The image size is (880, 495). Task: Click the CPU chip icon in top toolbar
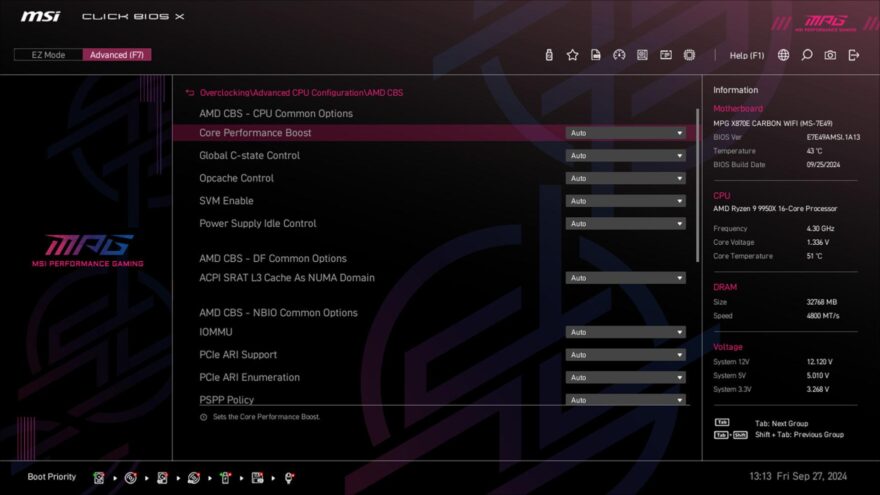(x=689, y=54)
